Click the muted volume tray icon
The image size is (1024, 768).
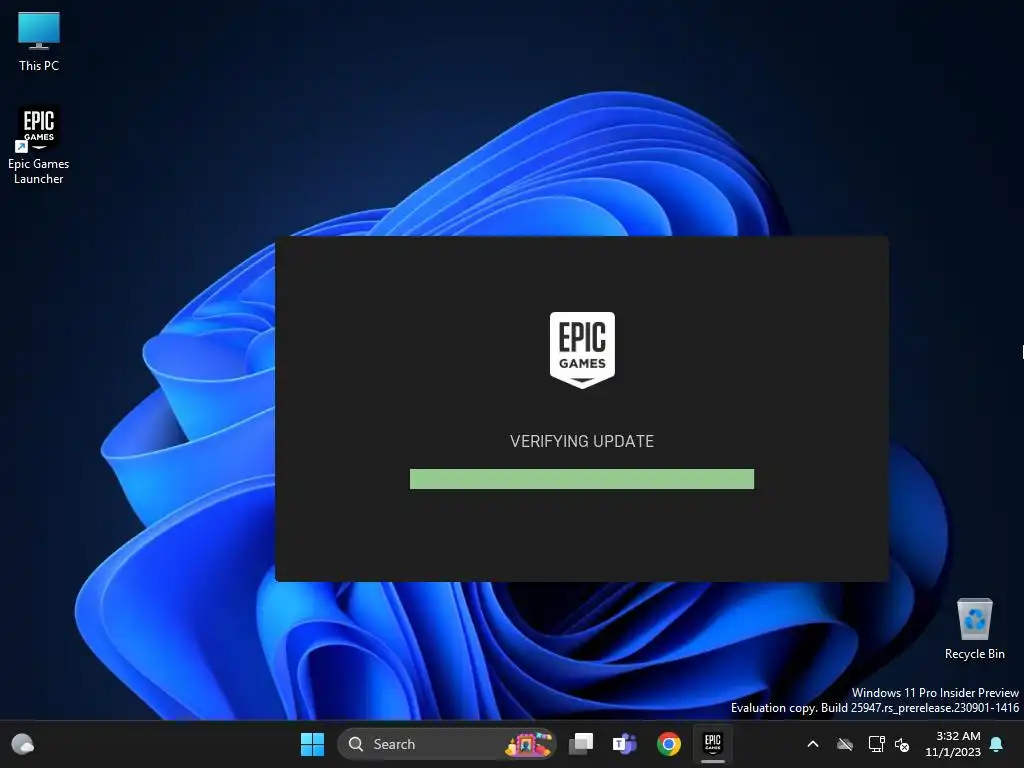pos(902,744)
